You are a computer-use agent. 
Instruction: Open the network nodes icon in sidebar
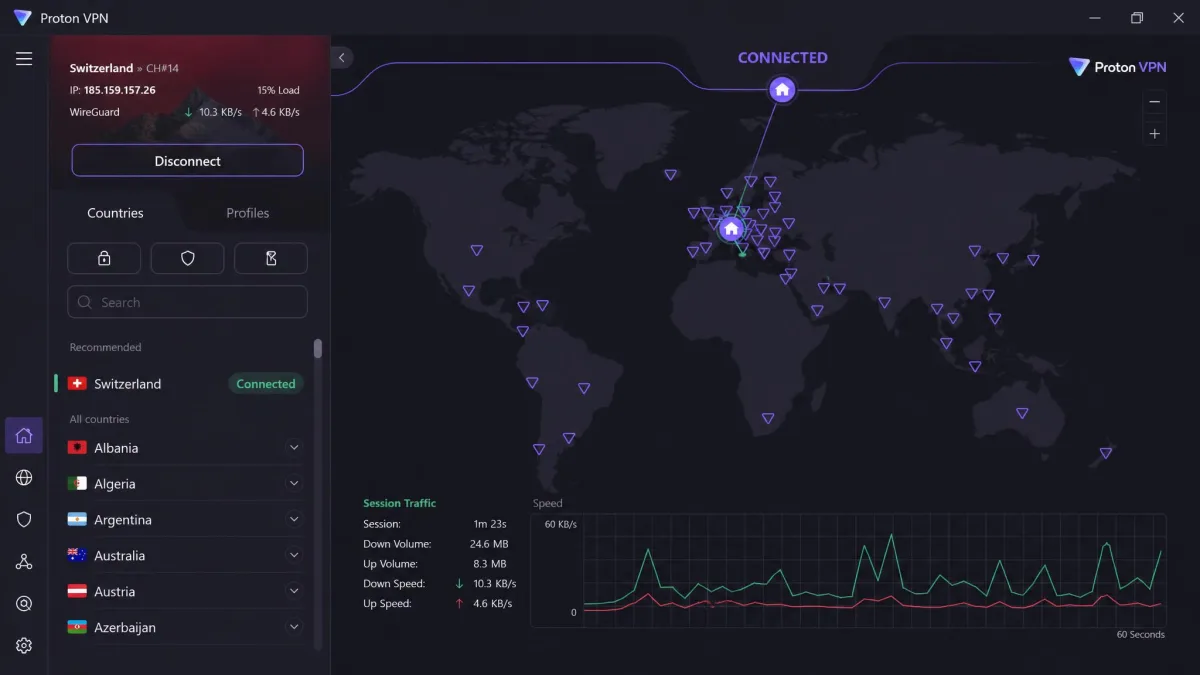coord(24,562)
